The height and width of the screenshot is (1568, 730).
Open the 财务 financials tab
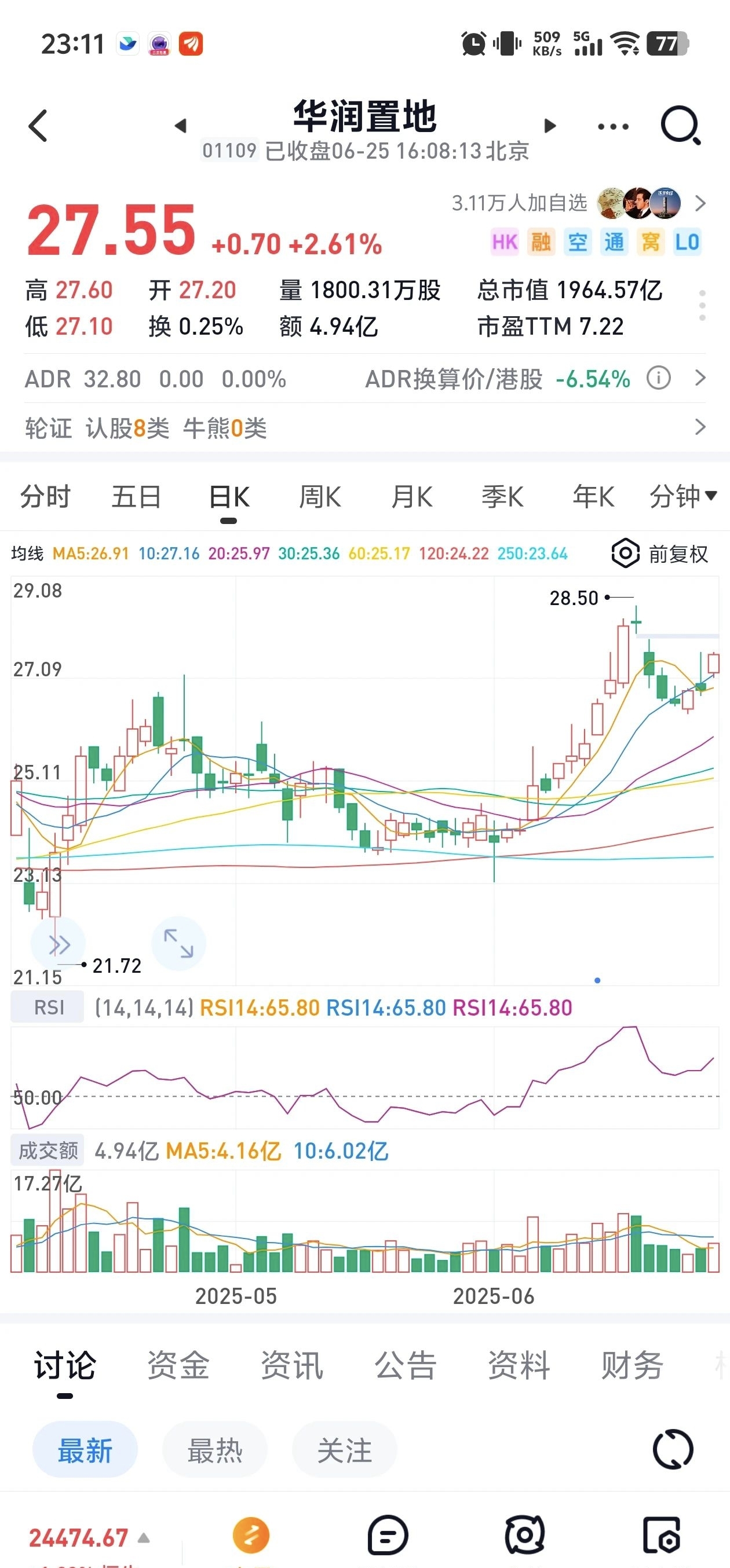[x=633, y=1365]
